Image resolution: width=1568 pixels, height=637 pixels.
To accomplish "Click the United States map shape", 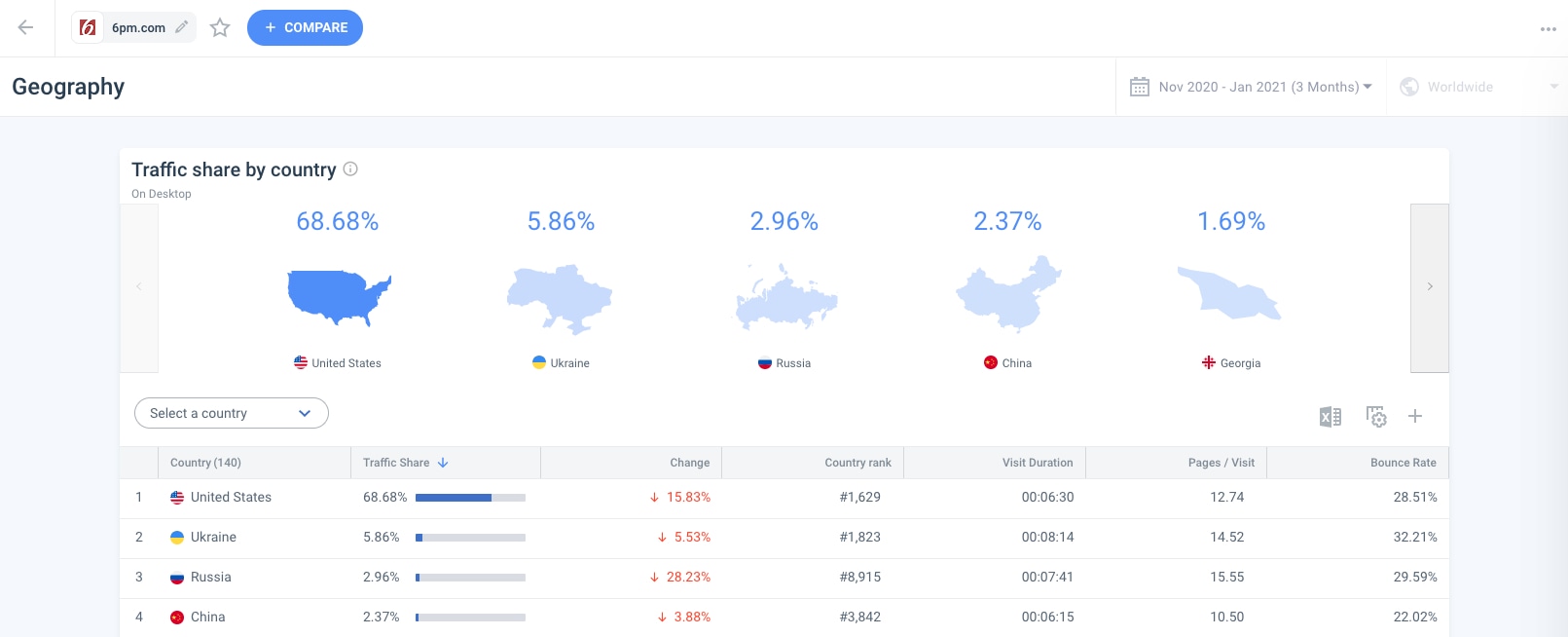I will (339, 297).
